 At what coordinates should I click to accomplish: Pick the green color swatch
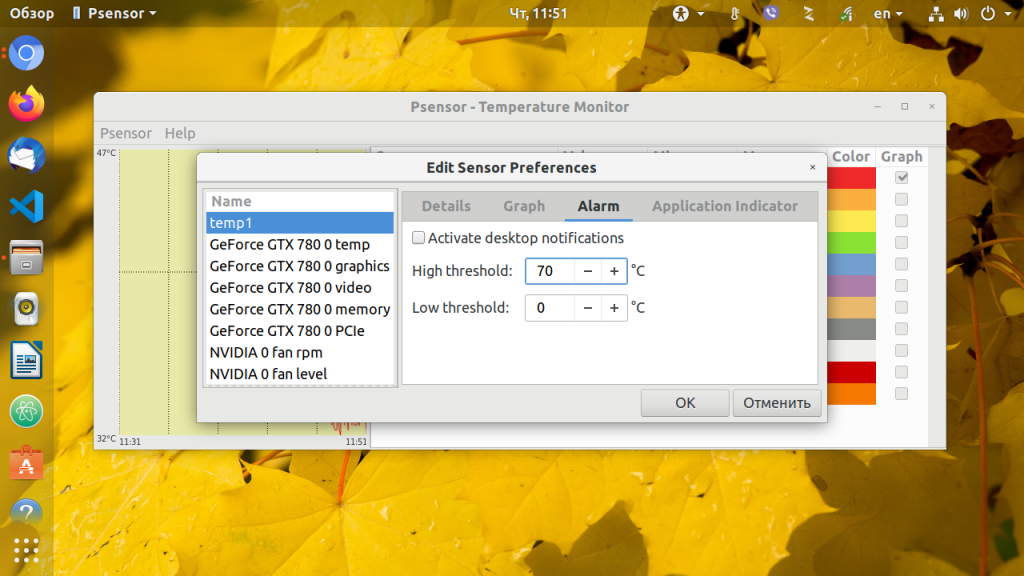pyautogui.click(x=852, y=242)
